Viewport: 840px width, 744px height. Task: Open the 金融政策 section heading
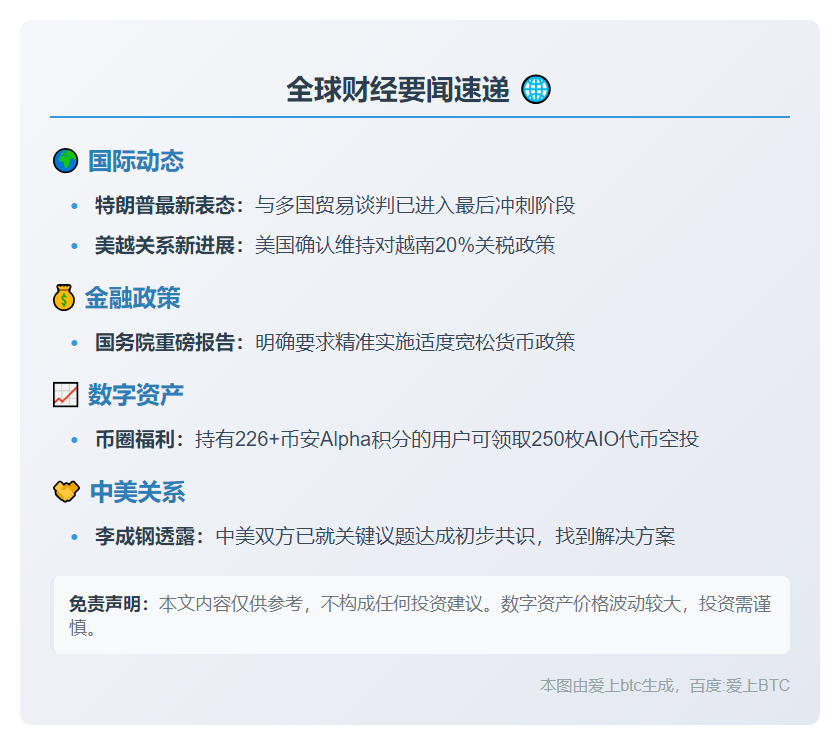tap(132, 298)
